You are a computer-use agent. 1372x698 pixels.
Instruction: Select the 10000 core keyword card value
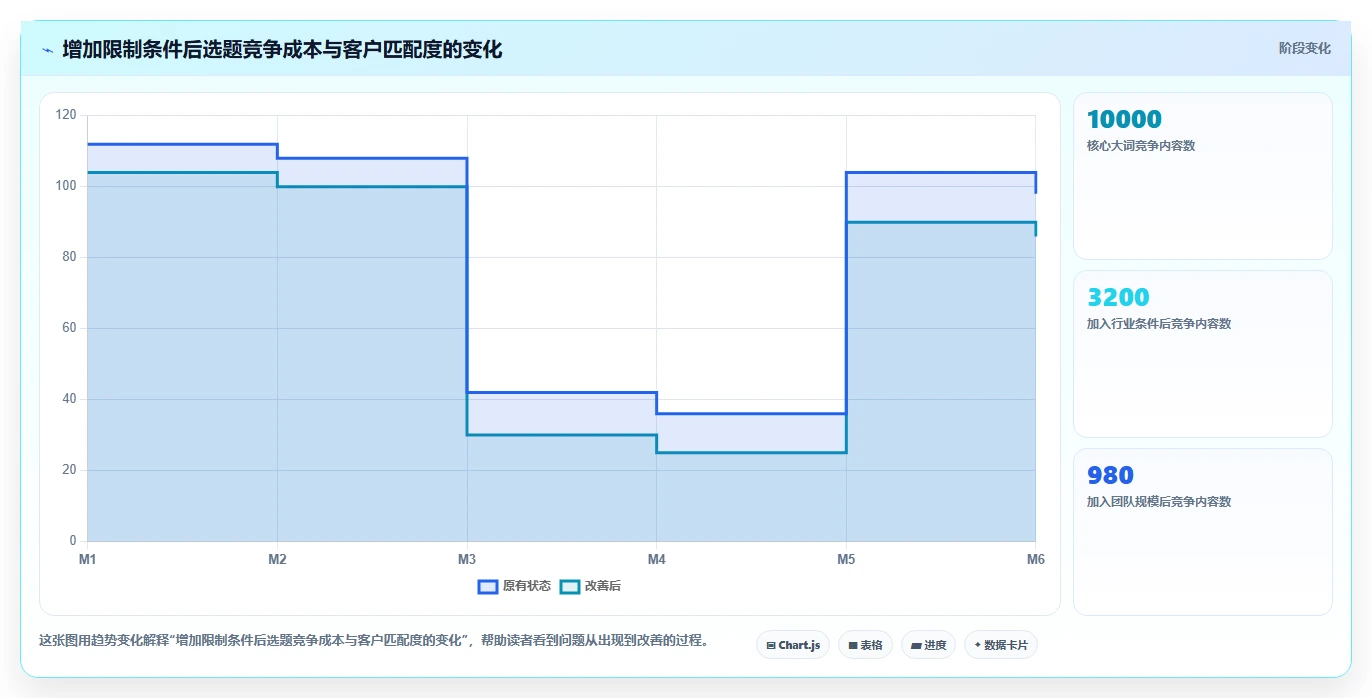[x=1124, y=119]
